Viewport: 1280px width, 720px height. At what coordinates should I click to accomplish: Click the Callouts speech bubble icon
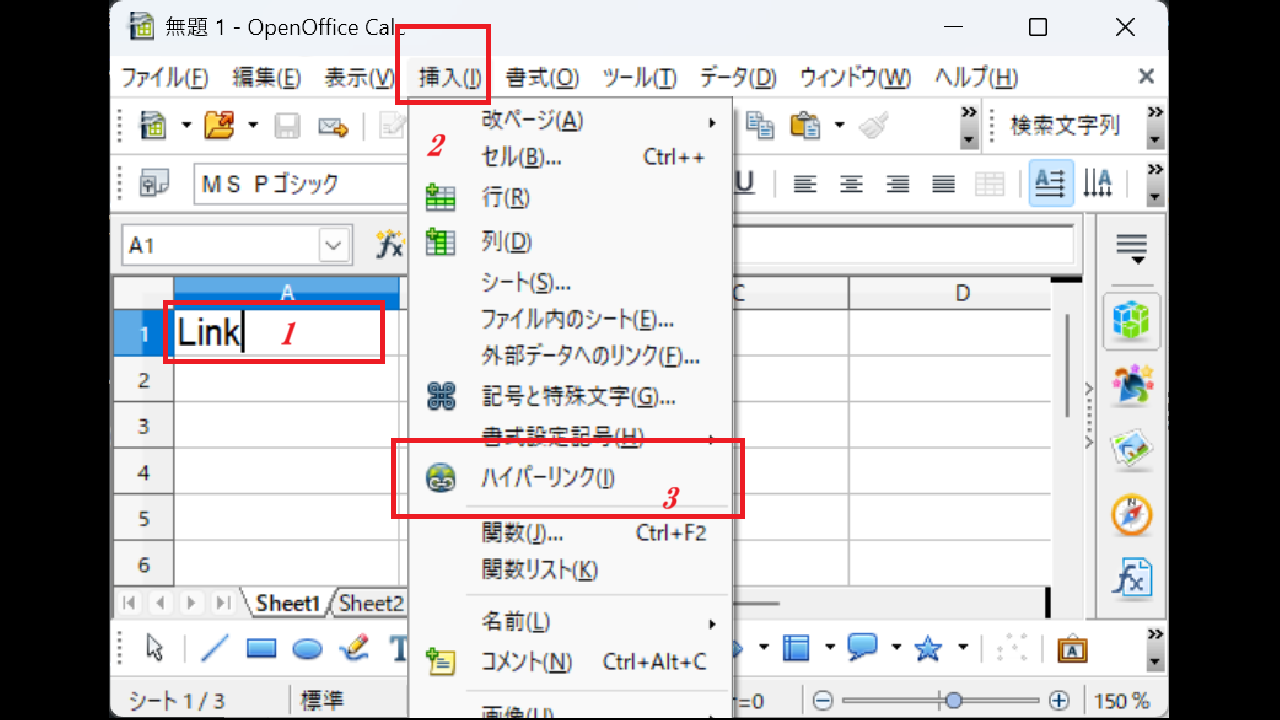[x=862, y=647]
